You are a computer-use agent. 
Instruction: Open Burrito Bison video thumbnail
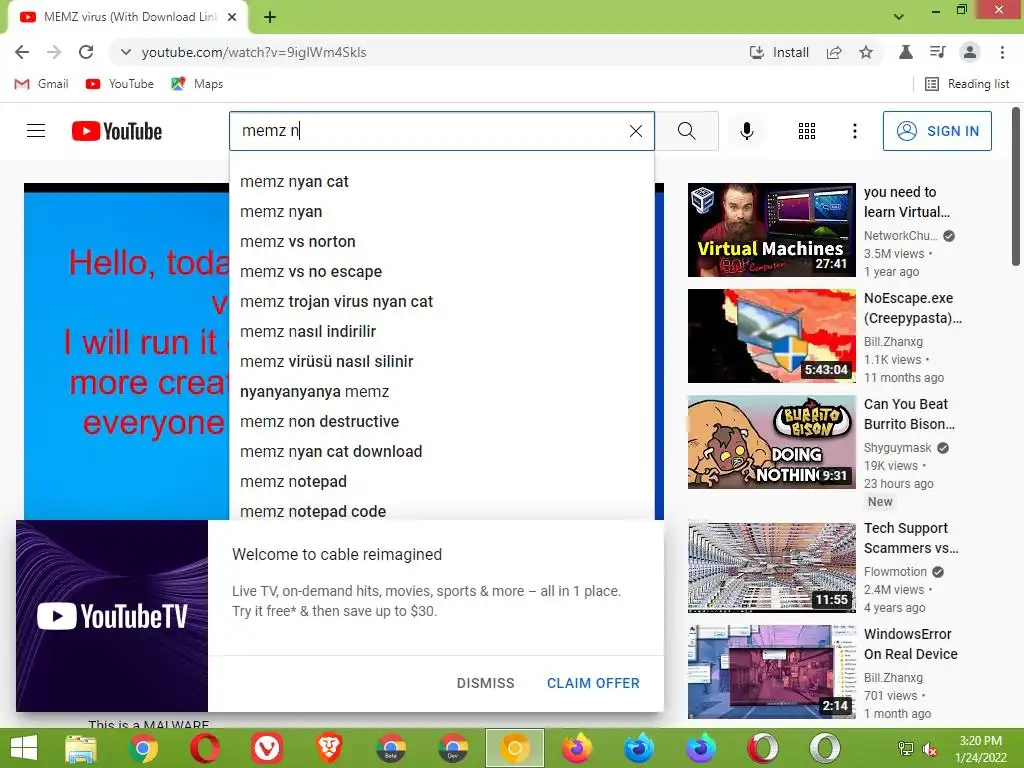click(771, 442)
